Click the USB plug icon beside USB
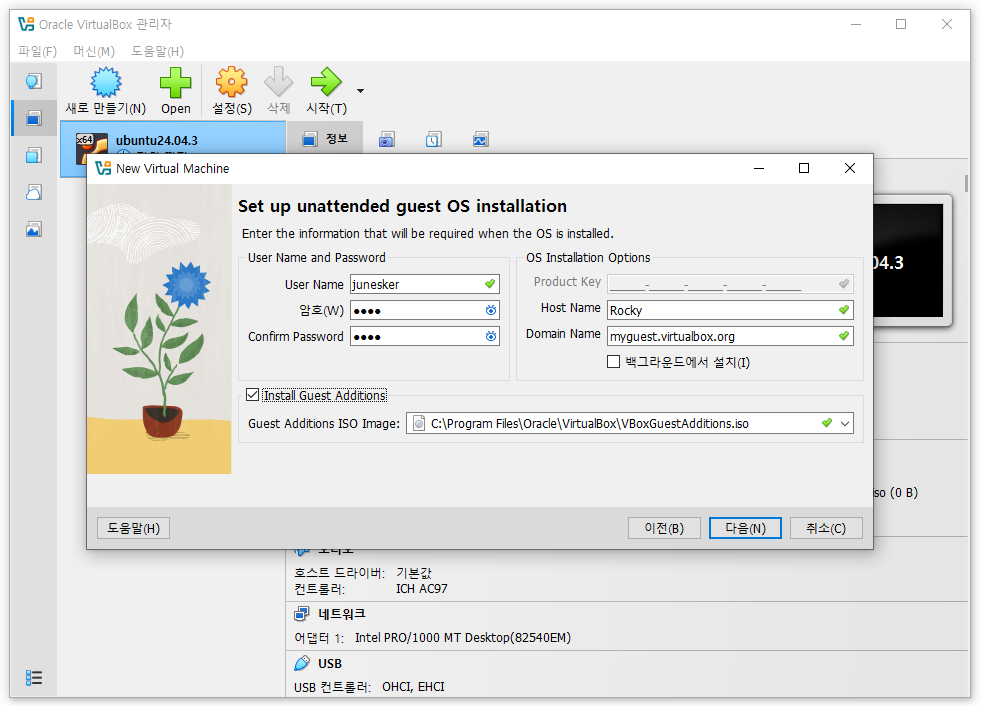Image resolution: width=981 pixels, height=706 pixels. [x=302, y=663]
